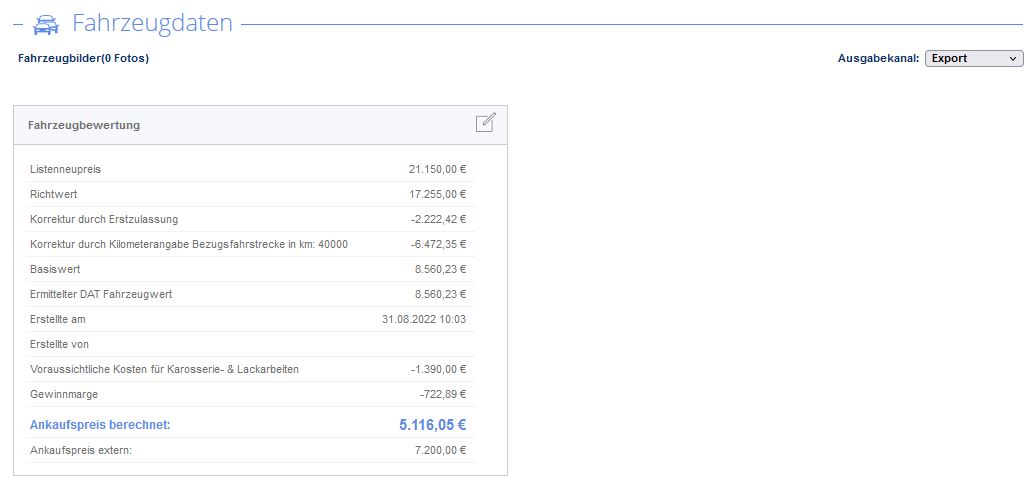
Task: Click the Richtwert value 17.255,00 €
Action: pos(438,195)
